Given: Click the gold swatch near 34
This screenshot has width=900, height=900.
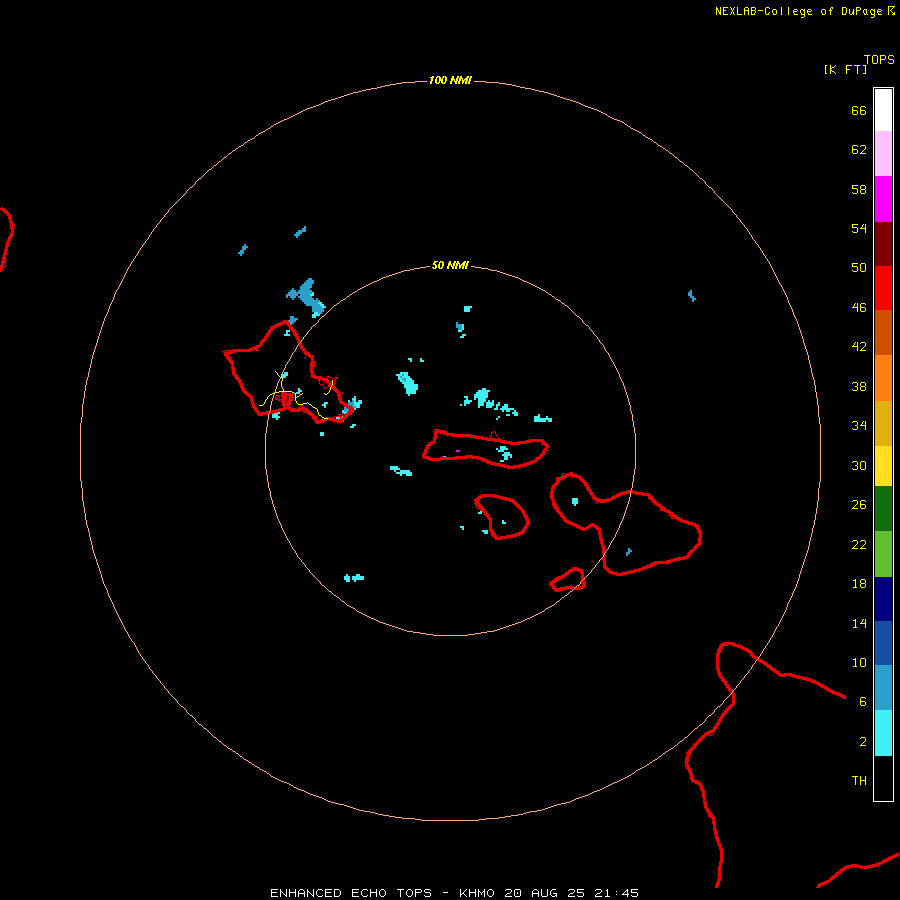Looking at the screenshot, I should pos(883,423).
